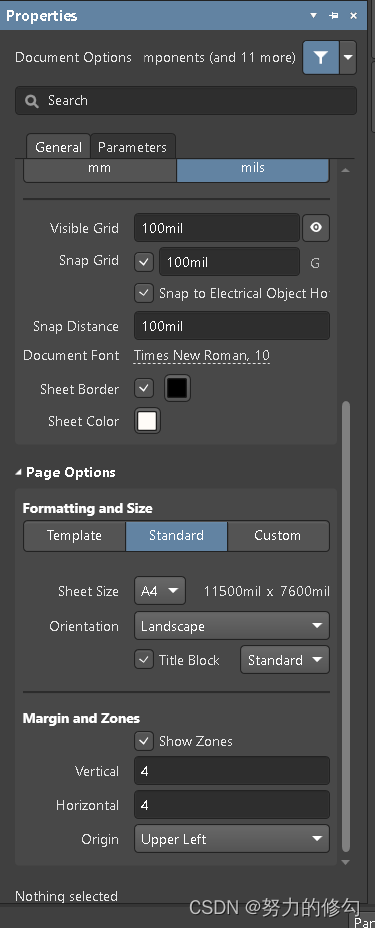Click the Margin and Zones heading
The width and height of the screenshot is (375, 928).
pos(81,718)
